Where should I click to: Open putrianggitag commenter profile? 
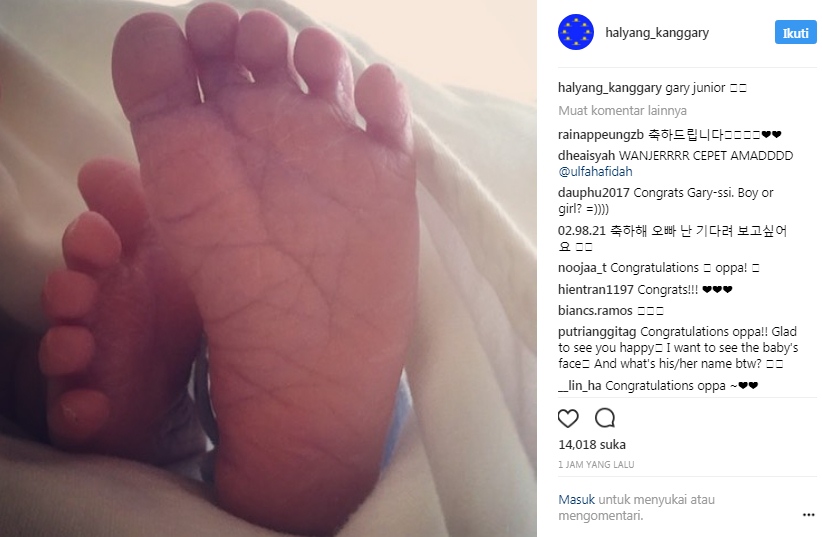tap(597, 332)
